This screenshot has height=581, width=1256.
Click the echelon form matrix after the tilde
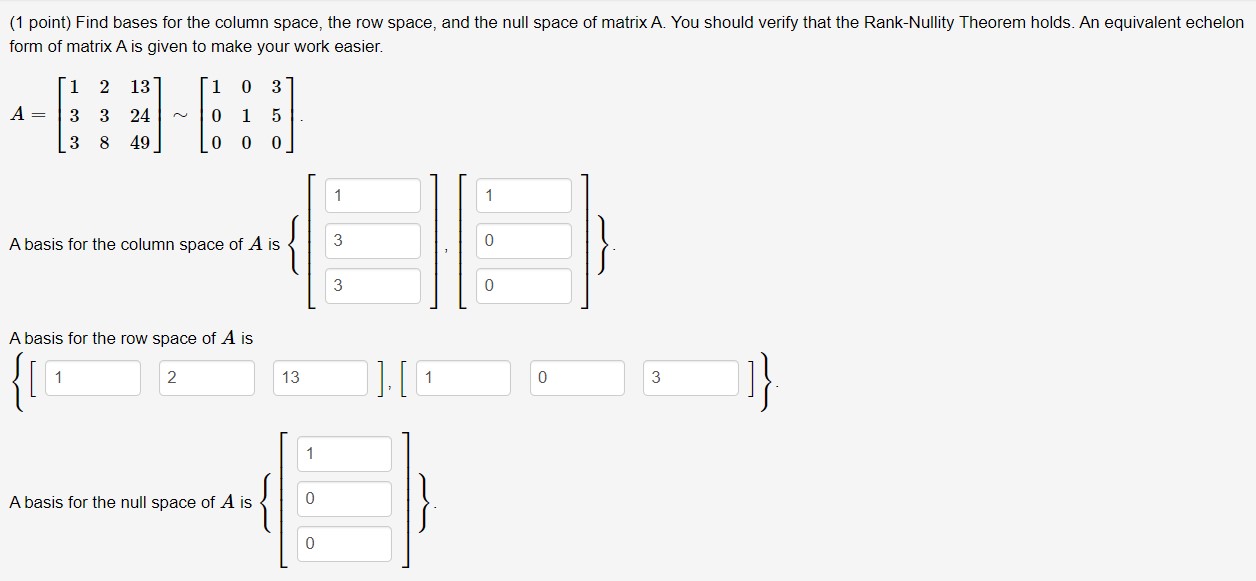pyautogui.click(x=247, y=115)
